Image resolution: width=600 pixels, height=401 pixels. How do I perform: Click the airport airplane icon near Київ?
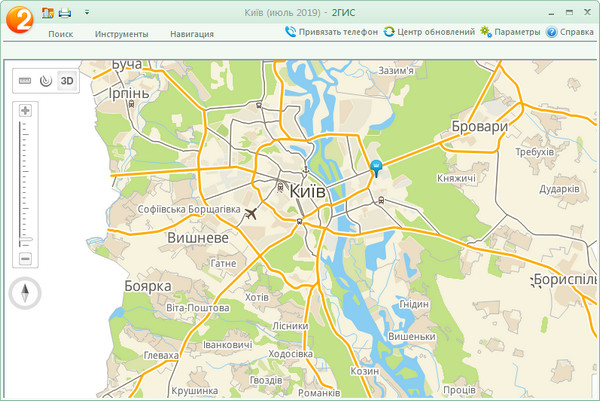250,212
